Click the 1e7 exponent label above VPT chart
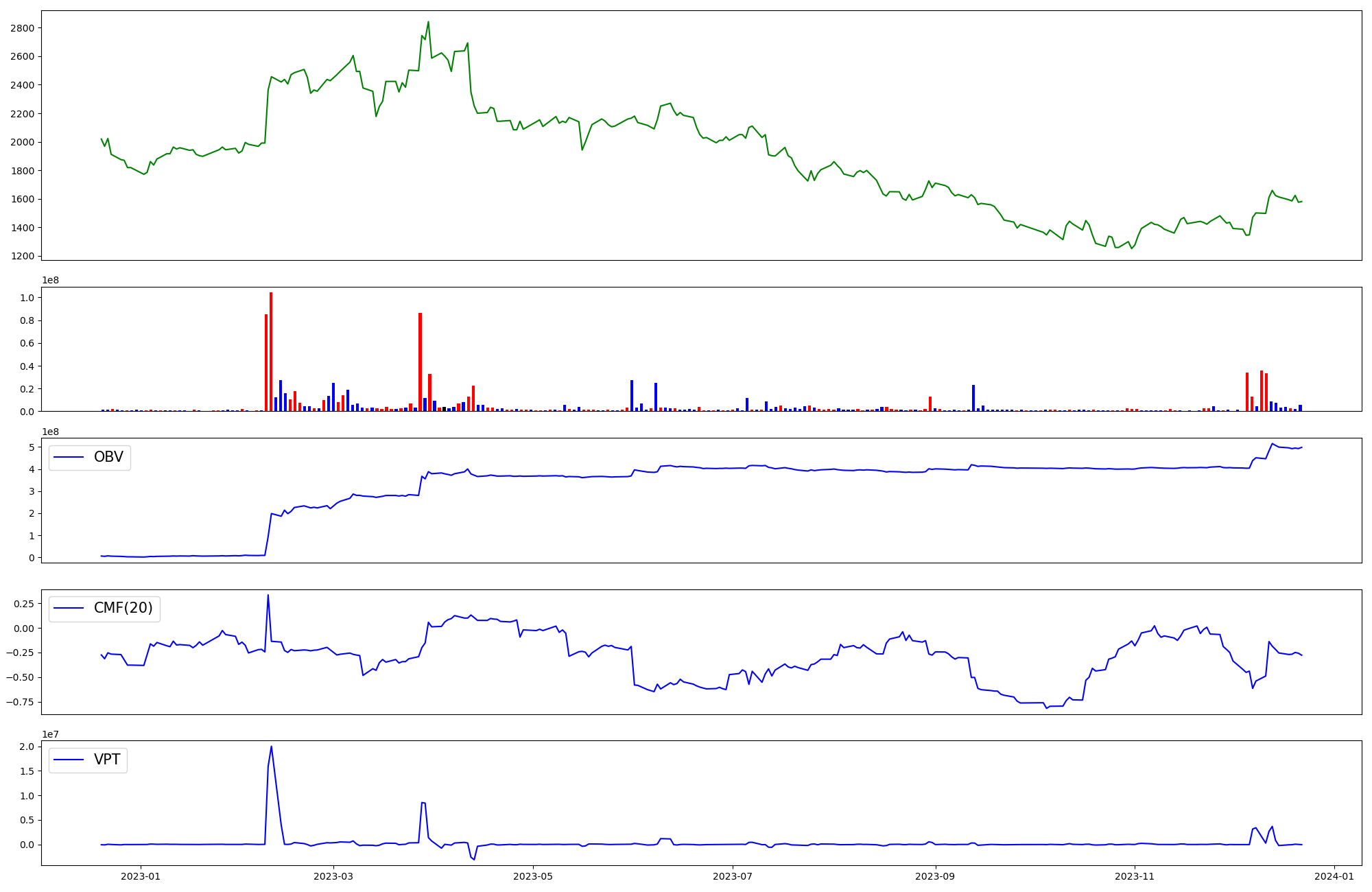 tap(51, 734)
